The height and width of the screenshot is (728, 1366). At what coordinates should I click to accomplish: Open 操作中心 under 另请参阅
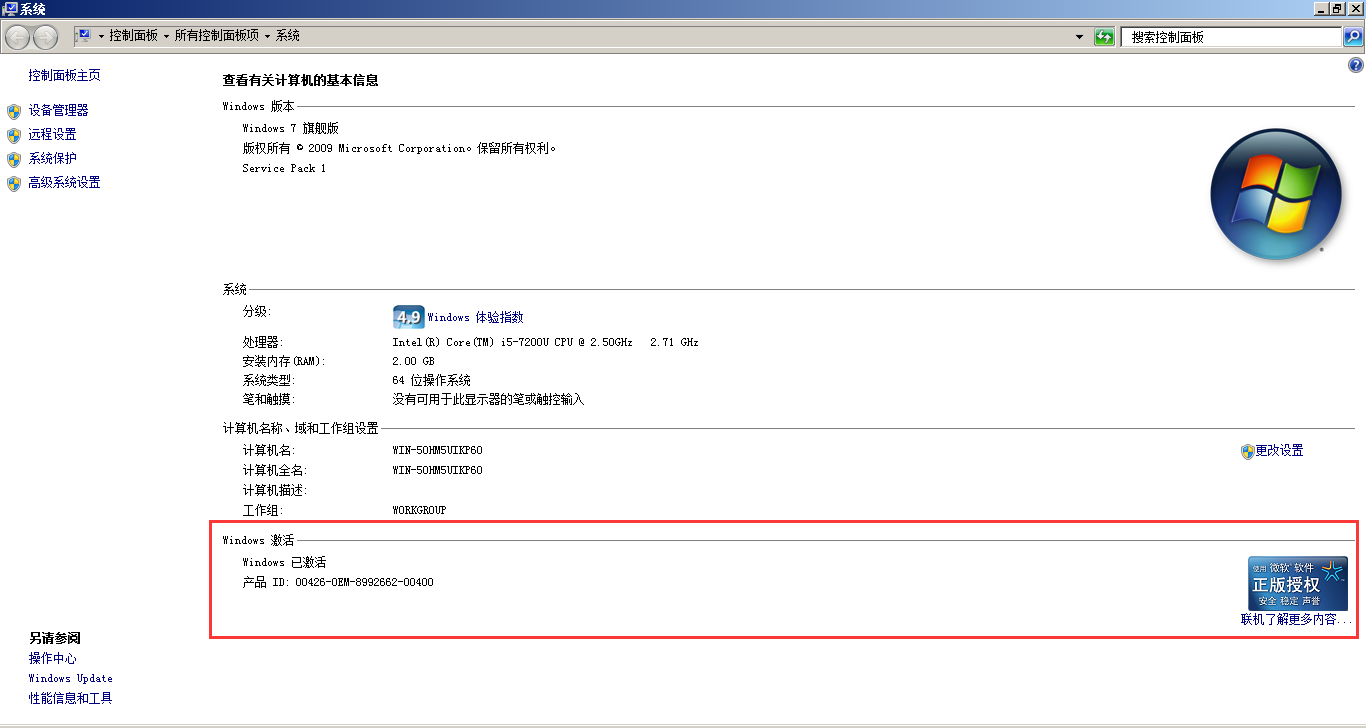click(x=52, y=658)
